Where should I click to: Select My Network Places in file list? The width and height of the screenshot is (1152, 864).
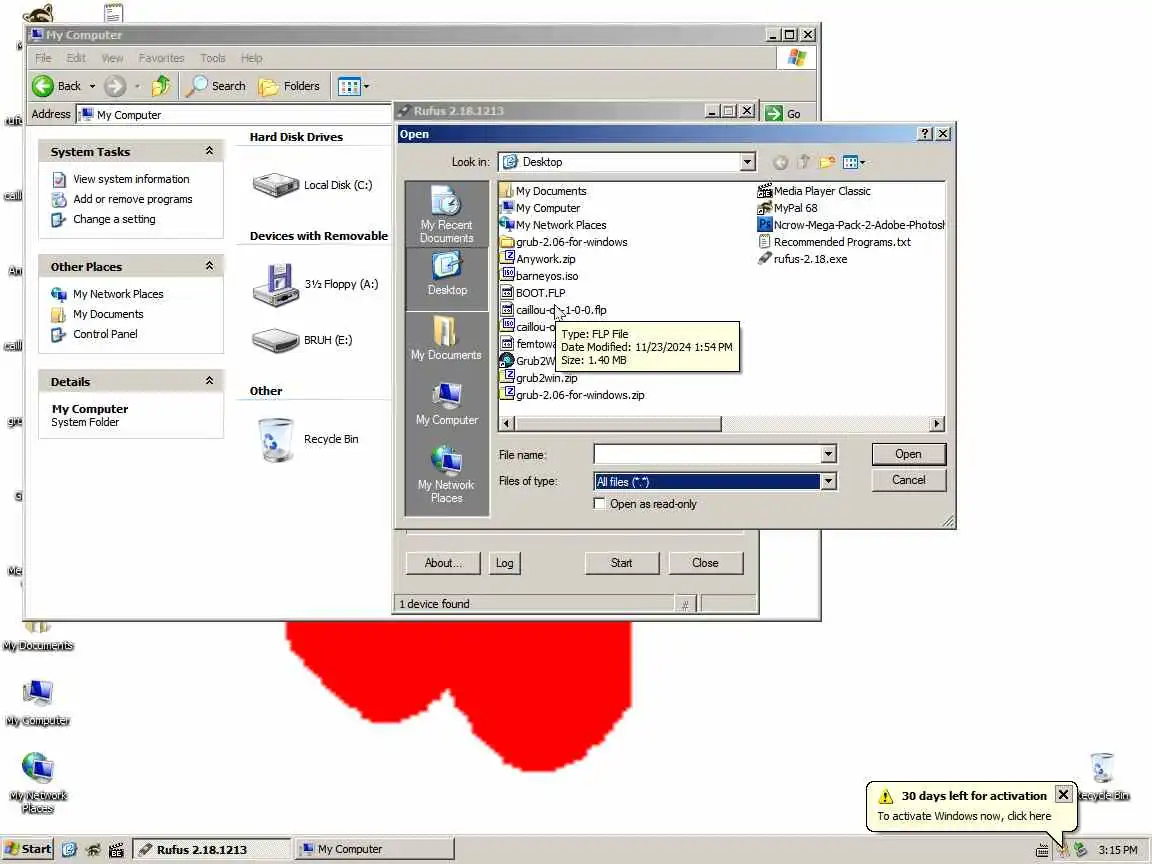pos(553,225)
